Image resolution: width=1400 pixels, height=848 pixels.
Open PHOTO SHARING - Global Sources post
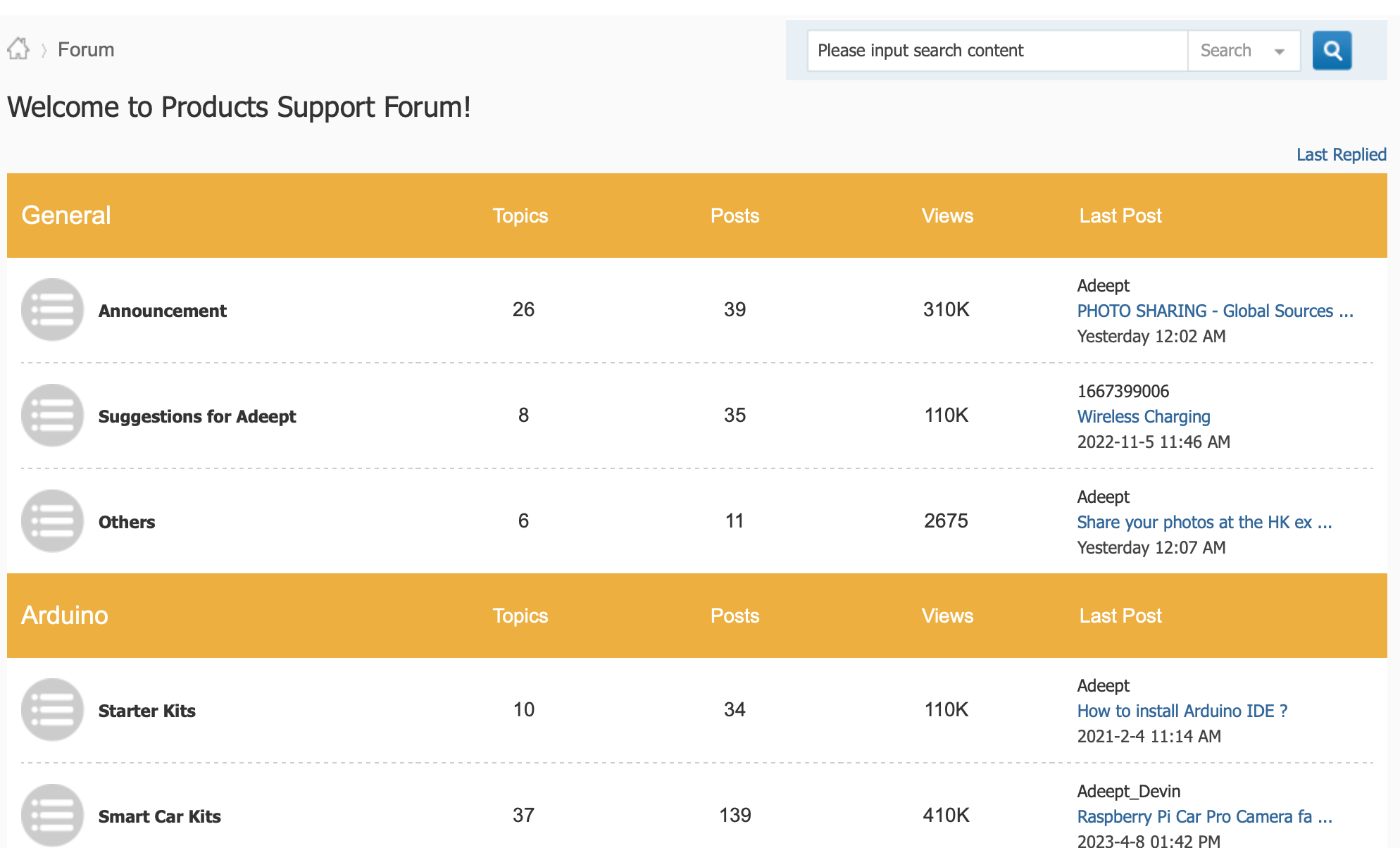[1215, 311]
